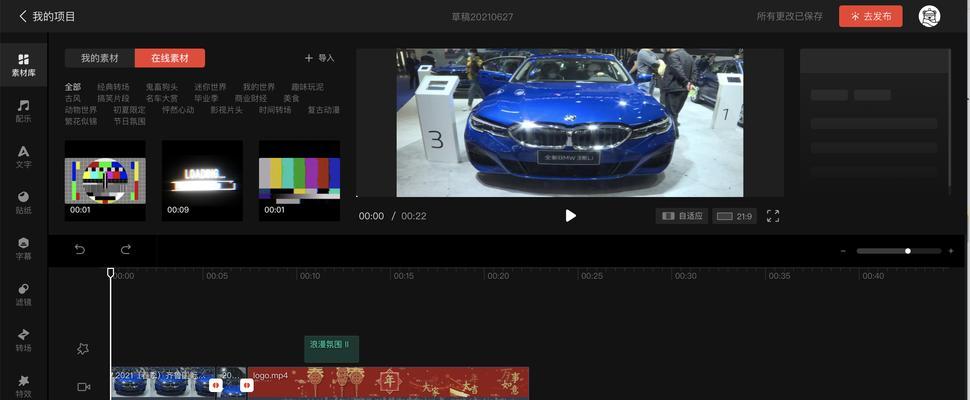Click the project title 草稿20210627
970x400 pixels.
[482, 17]
